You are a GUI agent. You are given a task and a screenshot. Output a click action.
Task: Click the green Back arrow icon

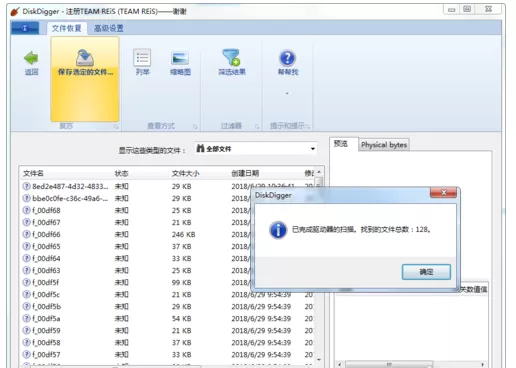point(31,58)
